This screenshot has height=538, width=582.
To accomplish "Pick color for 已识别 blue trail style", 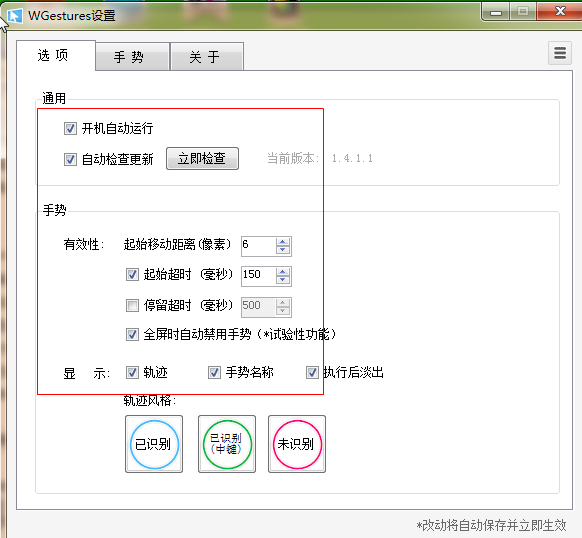I will point(154,444).
